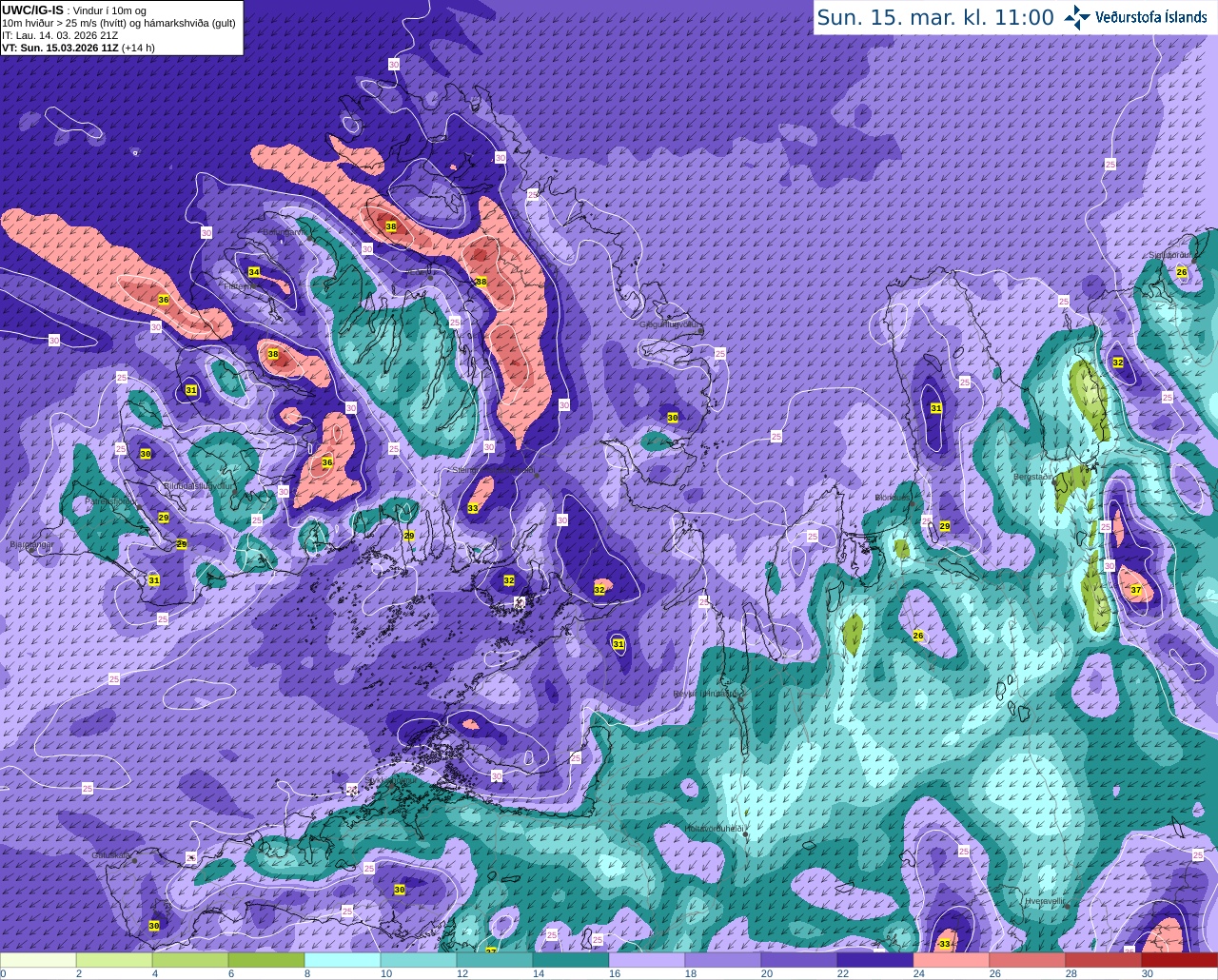Click the yellow 33 gust marker west of Hveravellir
Image resolution: width=1218 pixels, height=980 pixels.
click(945, 944)
